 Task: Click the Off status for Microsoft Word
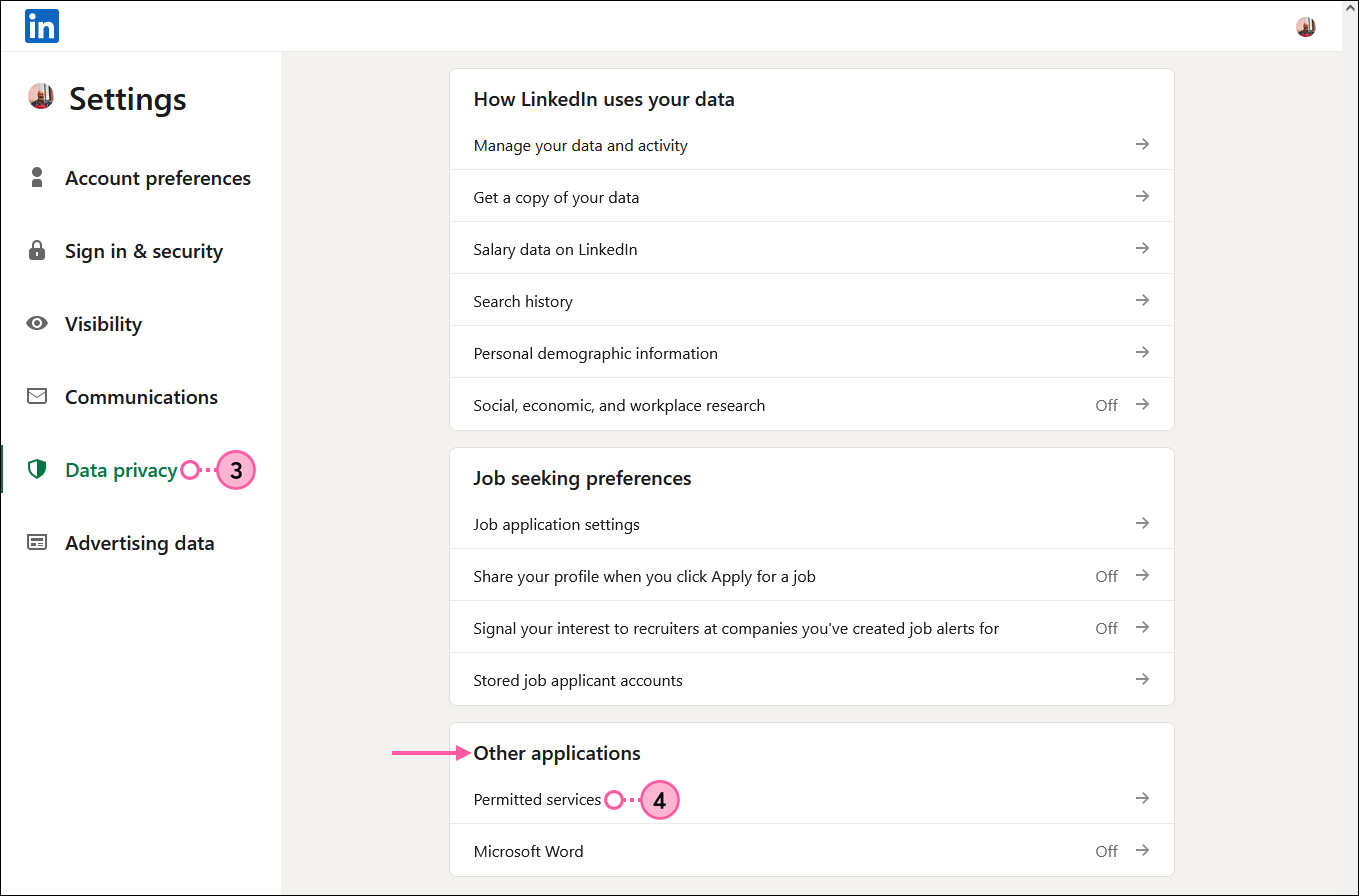(1106, 851)
